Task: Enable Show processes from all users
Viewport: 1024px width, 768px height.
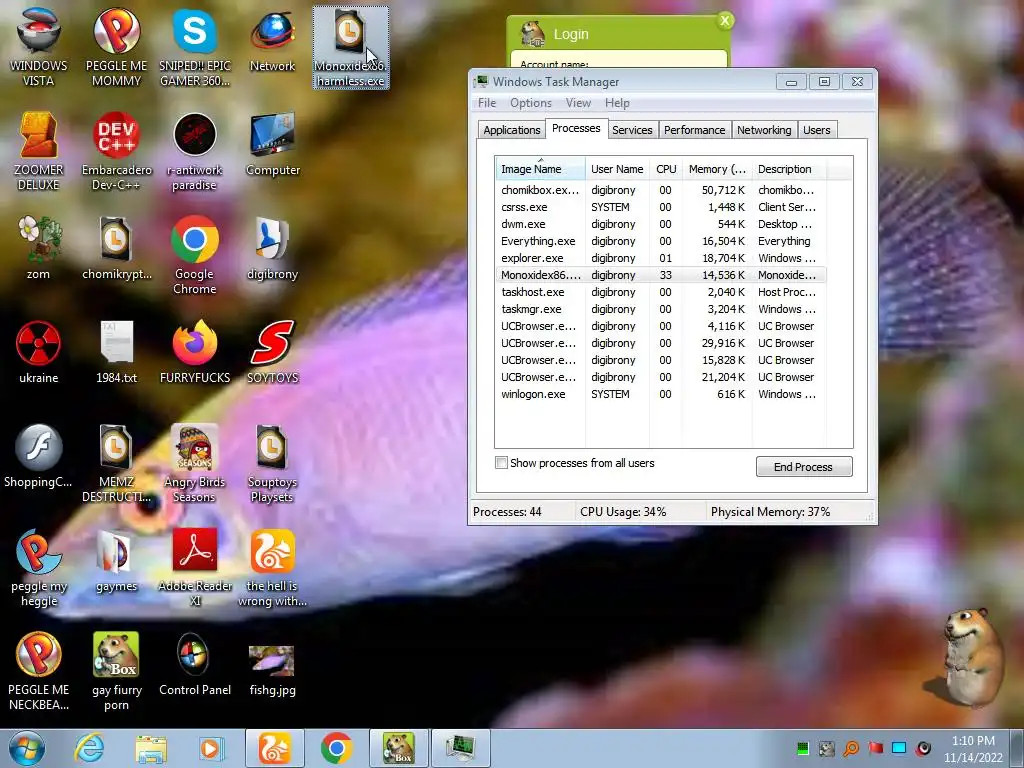Action: (x=502, y=463)
